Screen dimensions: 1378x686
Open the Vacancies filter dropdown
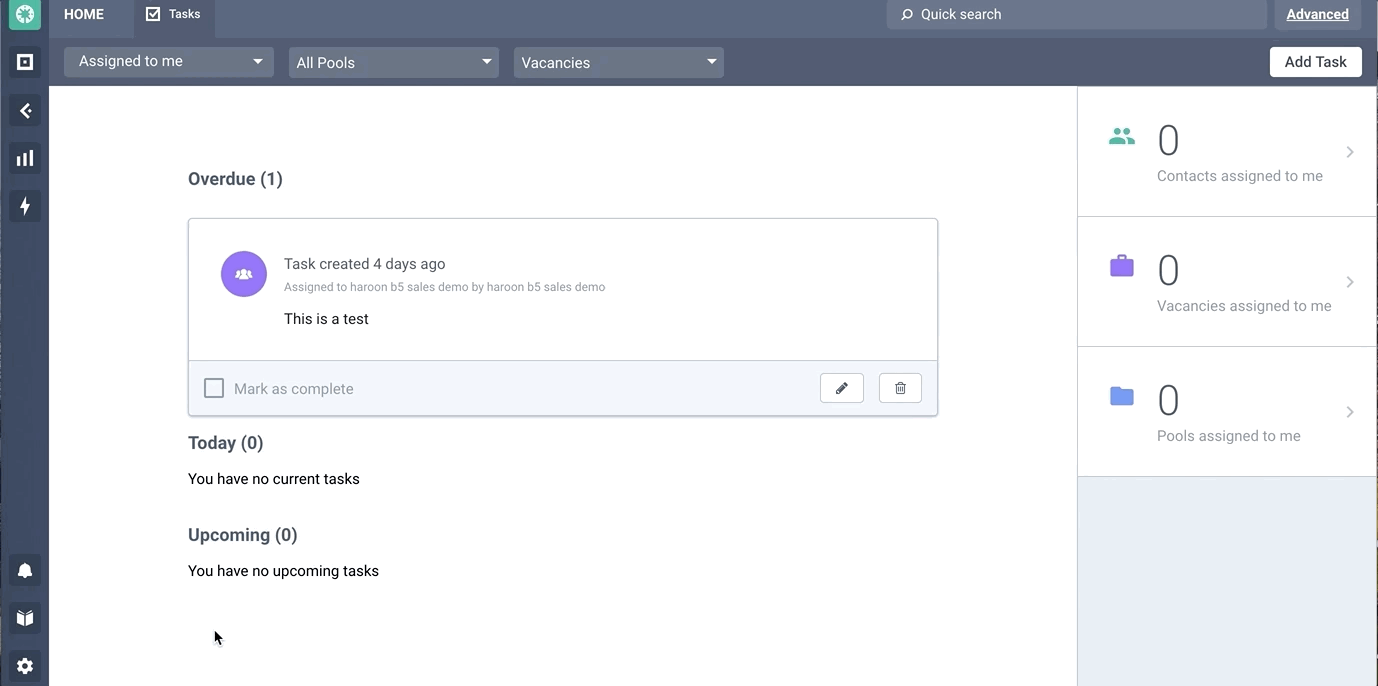click(619, 62)
